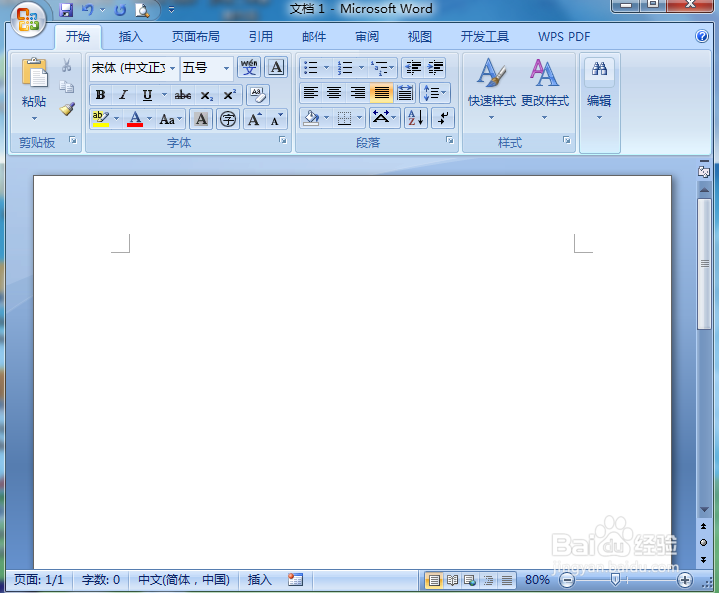Screen dimensions: 719x593
Task: Insert enclosed character (circled 字)
Action: coord(228,120)
